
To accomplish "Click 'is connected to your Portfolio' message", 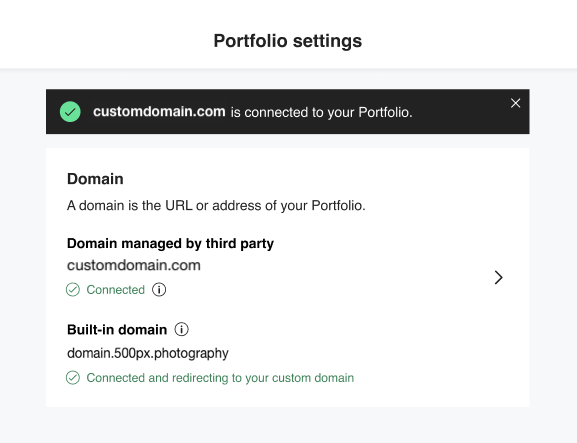I will click(x=321, y=112).
